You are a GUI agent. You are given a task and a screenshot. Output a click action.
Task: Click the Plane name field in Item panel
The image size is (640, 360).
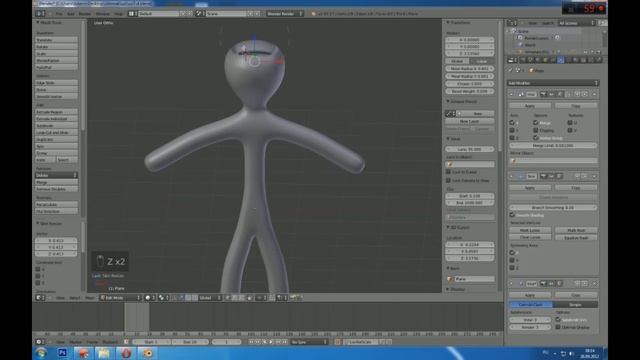pyautogui.click(x=473, y=279)
